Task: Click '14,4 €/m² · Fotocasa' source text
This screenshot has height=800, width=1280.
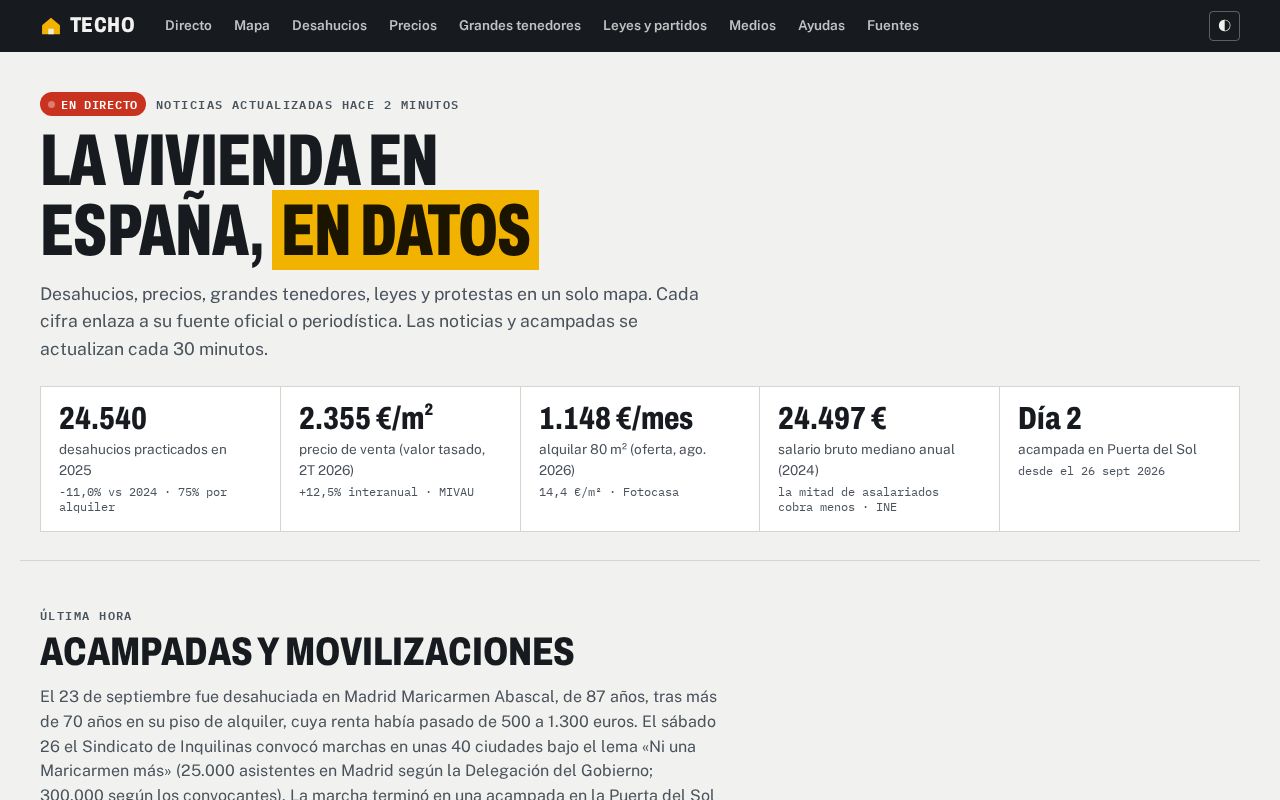Action: (x=609, y=492)
